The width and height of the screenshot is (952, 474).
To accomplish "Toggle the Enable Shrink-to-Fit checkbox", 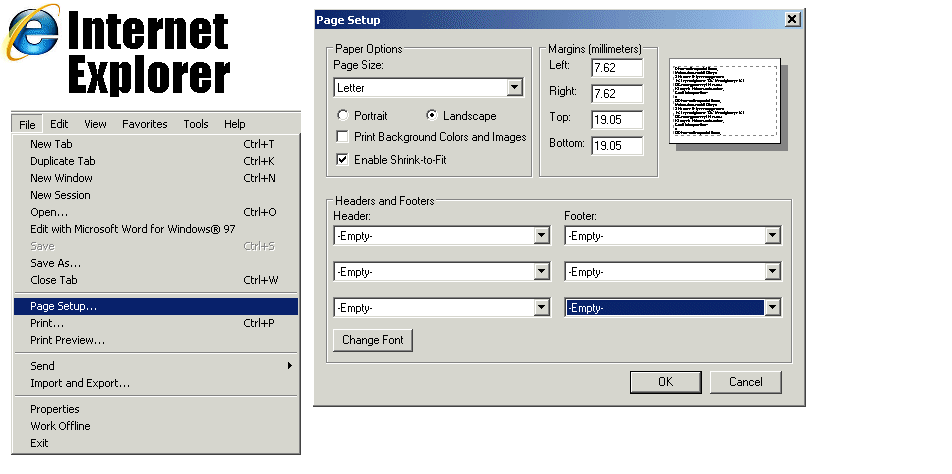I will tap(344, 159).
